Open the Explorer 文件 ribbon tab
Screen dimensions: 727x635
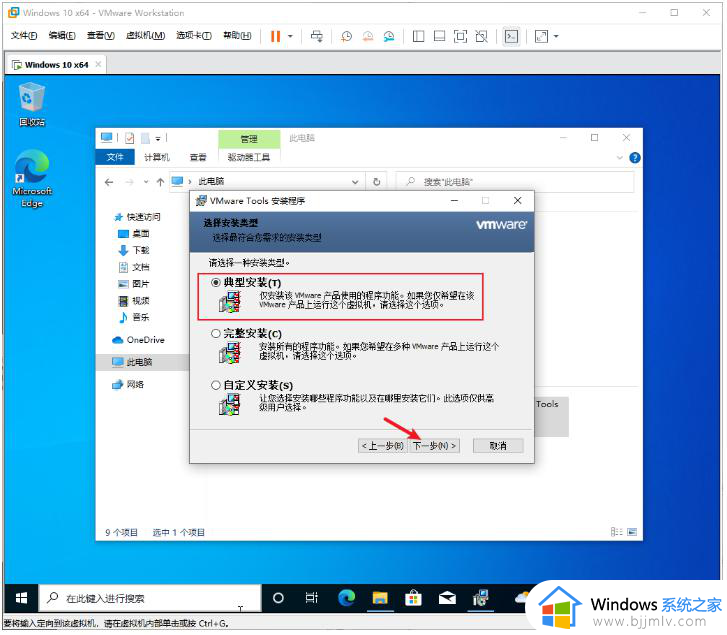115,157
